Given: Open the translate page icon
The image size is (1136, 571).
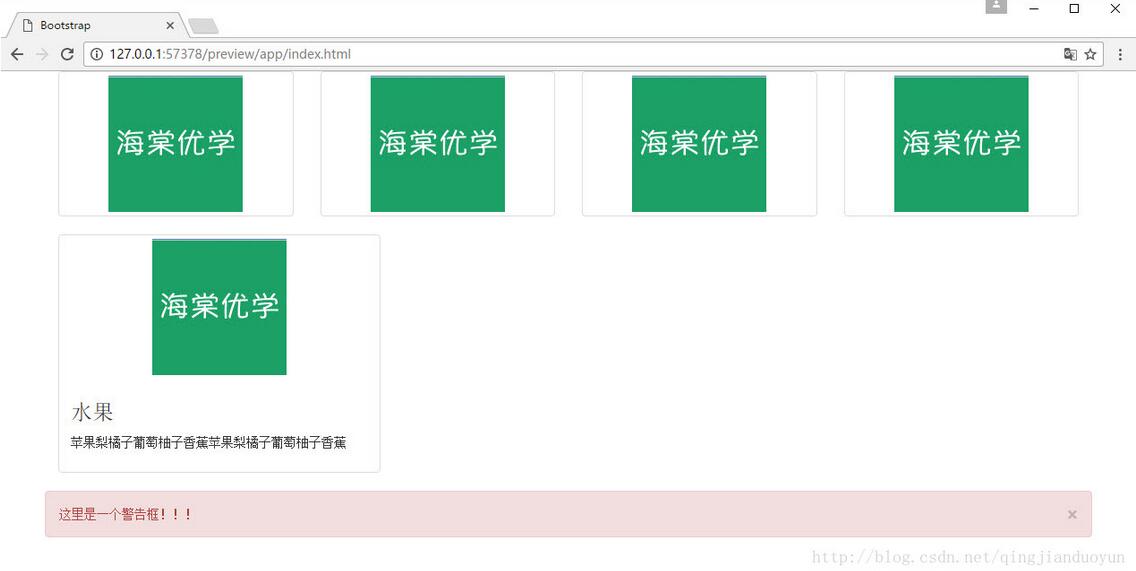Looking at the screenshot, I should click(1070, 54).
